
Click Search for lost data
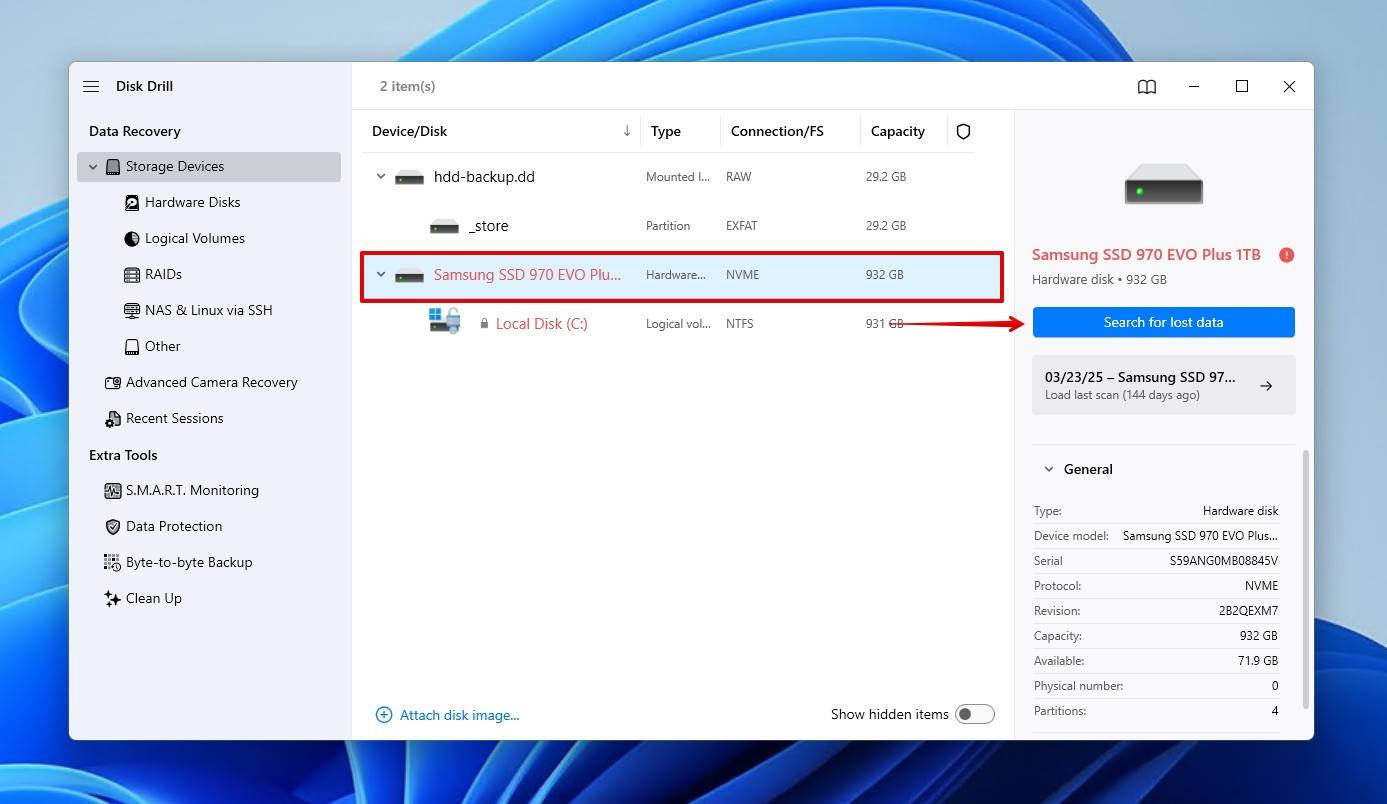(1163, 322)
